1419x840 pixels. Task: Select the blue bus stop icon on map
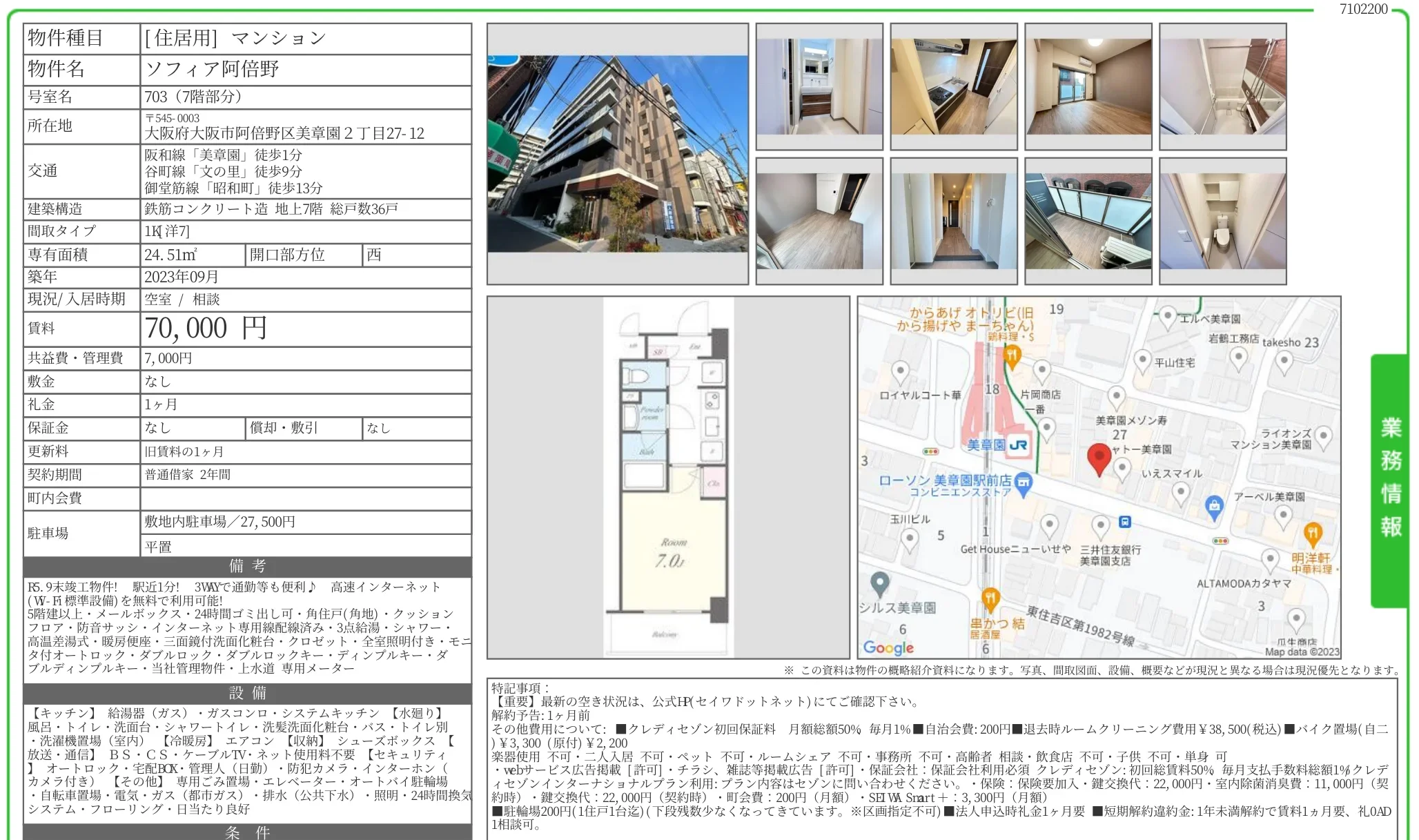1124,522
